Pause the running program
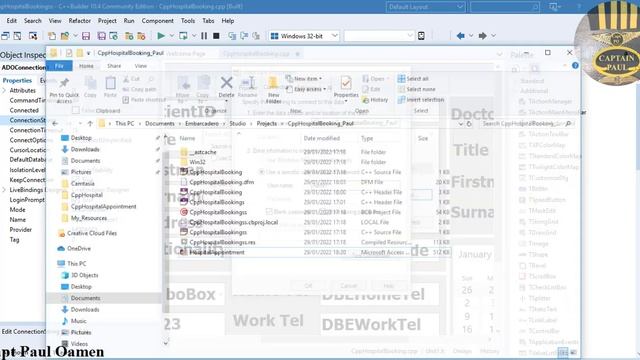 coord(204,36)
